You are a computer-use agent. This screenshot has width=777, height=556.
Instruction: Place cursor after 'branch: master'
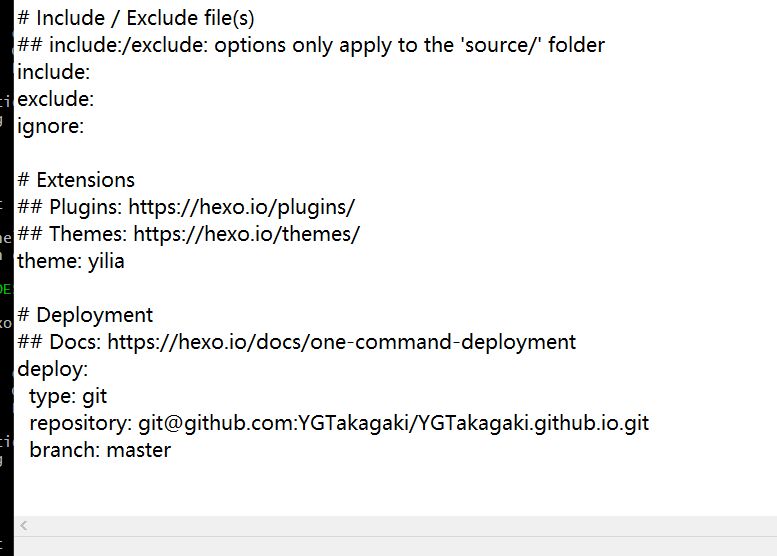pos(171,450)
